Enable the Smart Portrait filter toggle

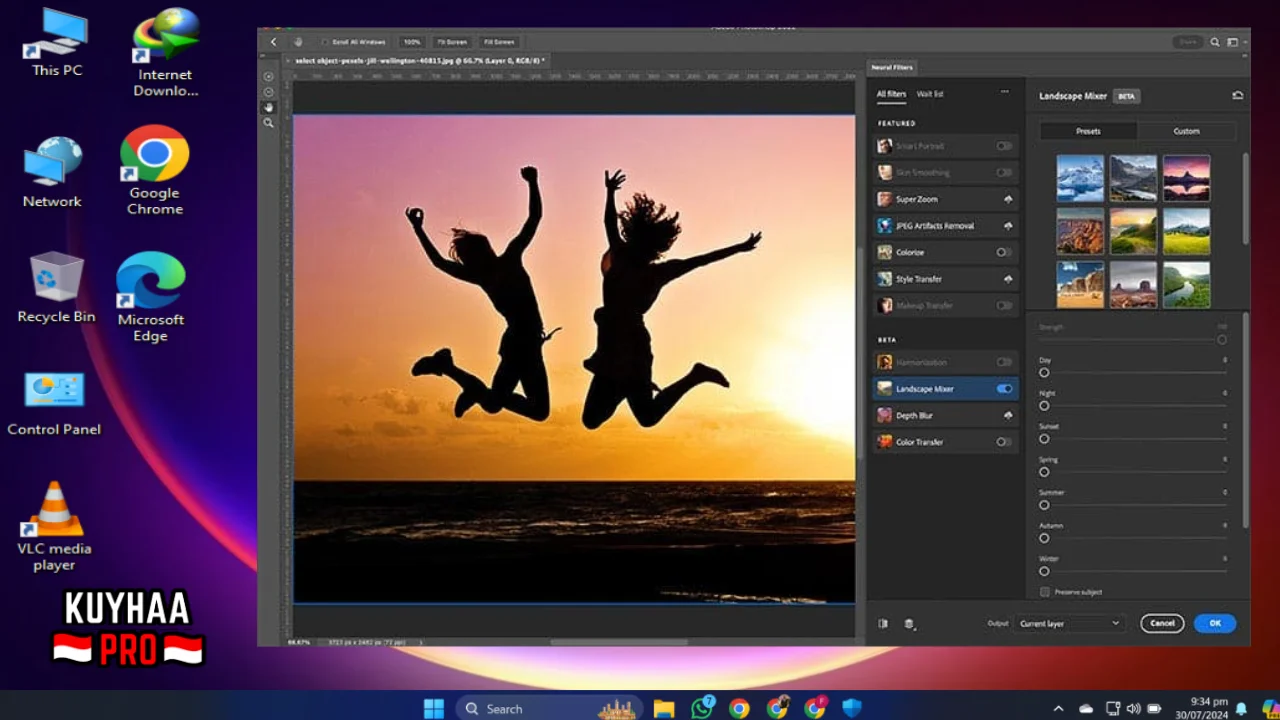click(1004, 146)
